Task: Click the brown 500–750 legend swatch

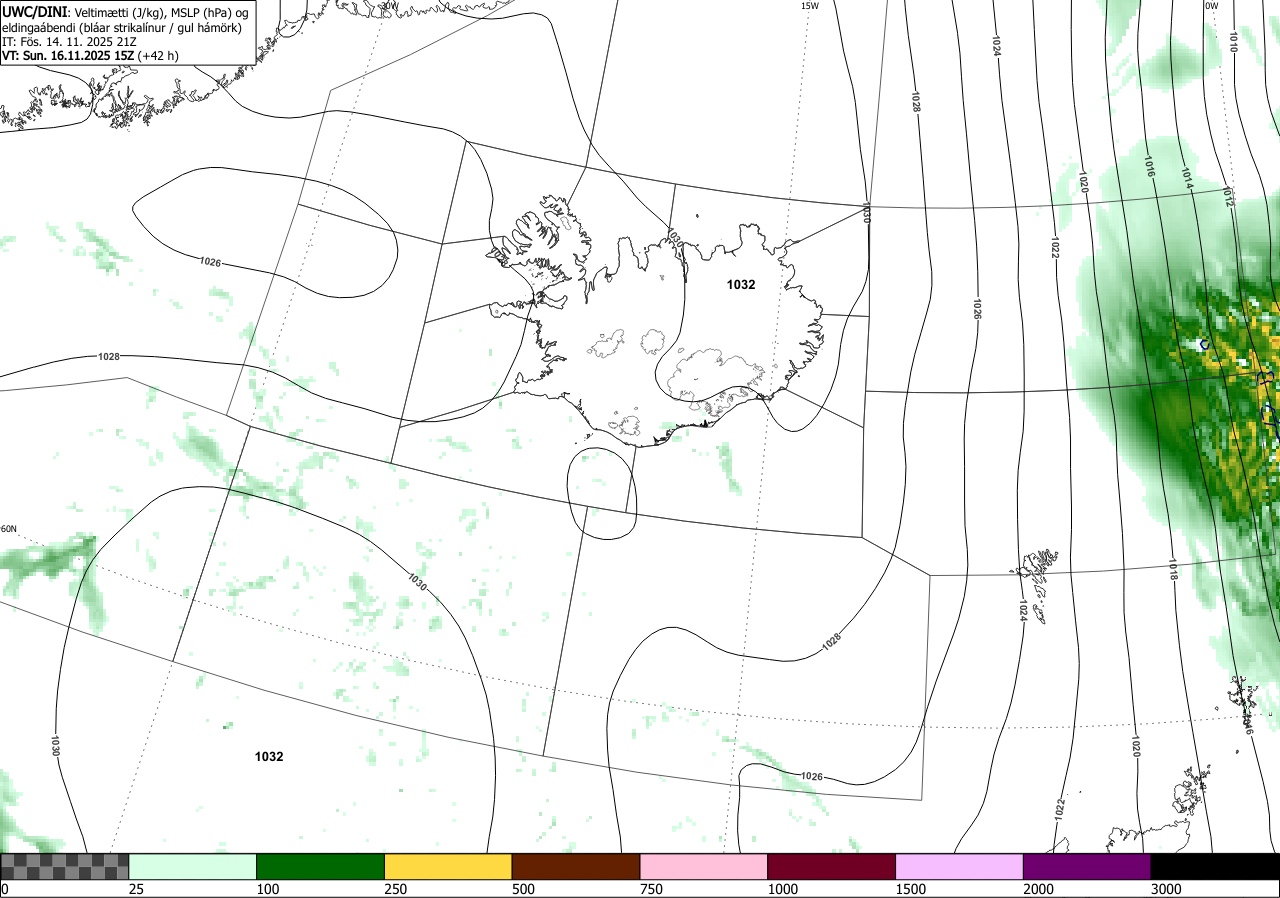Action: pyautogui.click(x=576, y=866)
